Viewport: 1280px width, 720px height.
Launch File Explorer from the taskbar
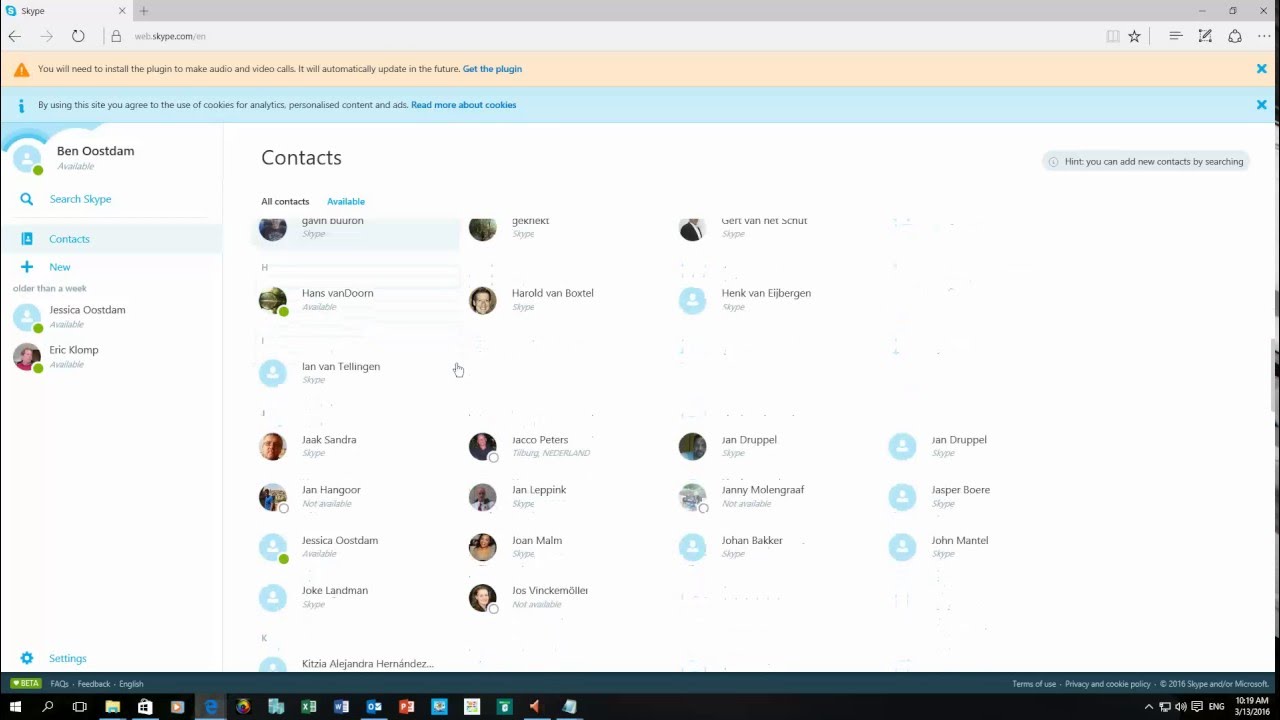point(113,707)
